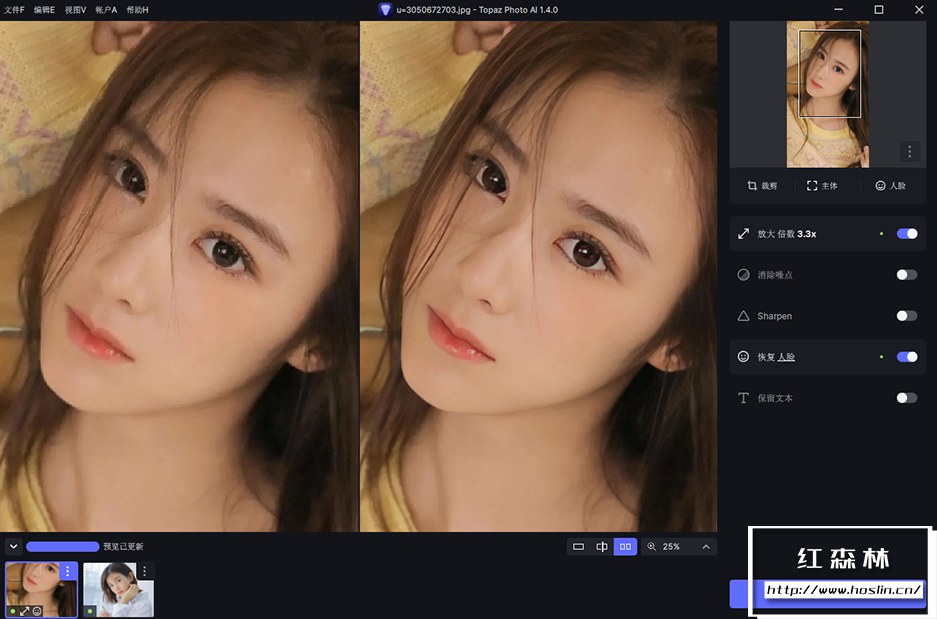This screenshot has width=937, height=619.
Task: Click the zoom magnifier icon
Action: 651,547
